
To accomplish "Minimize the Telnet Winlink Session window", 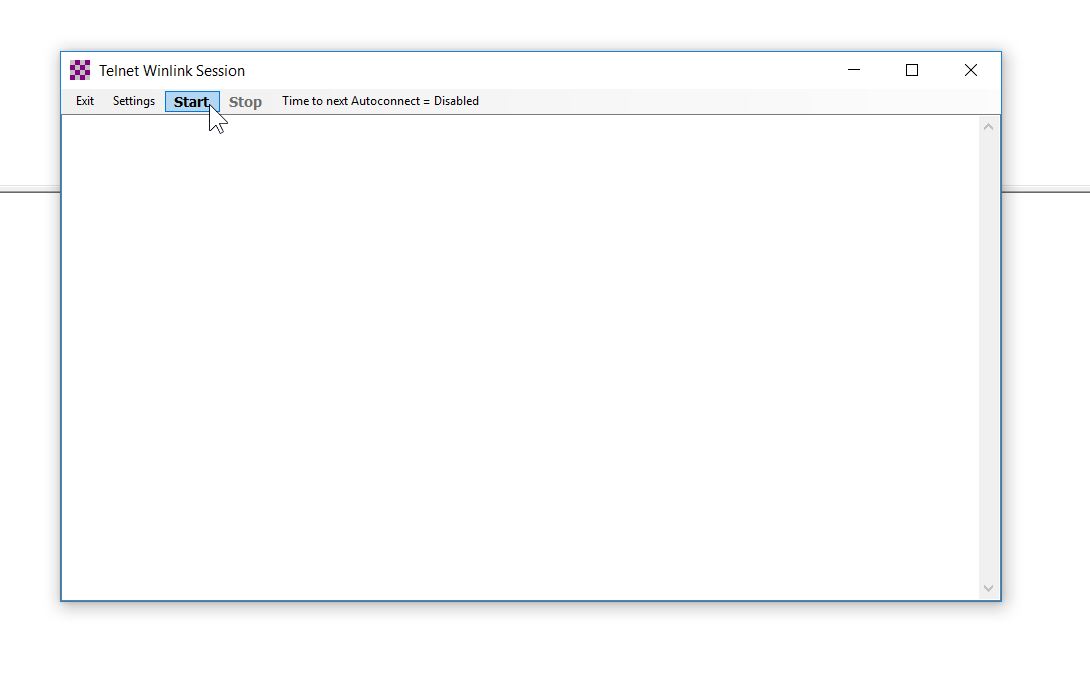I will coord(854,70).
